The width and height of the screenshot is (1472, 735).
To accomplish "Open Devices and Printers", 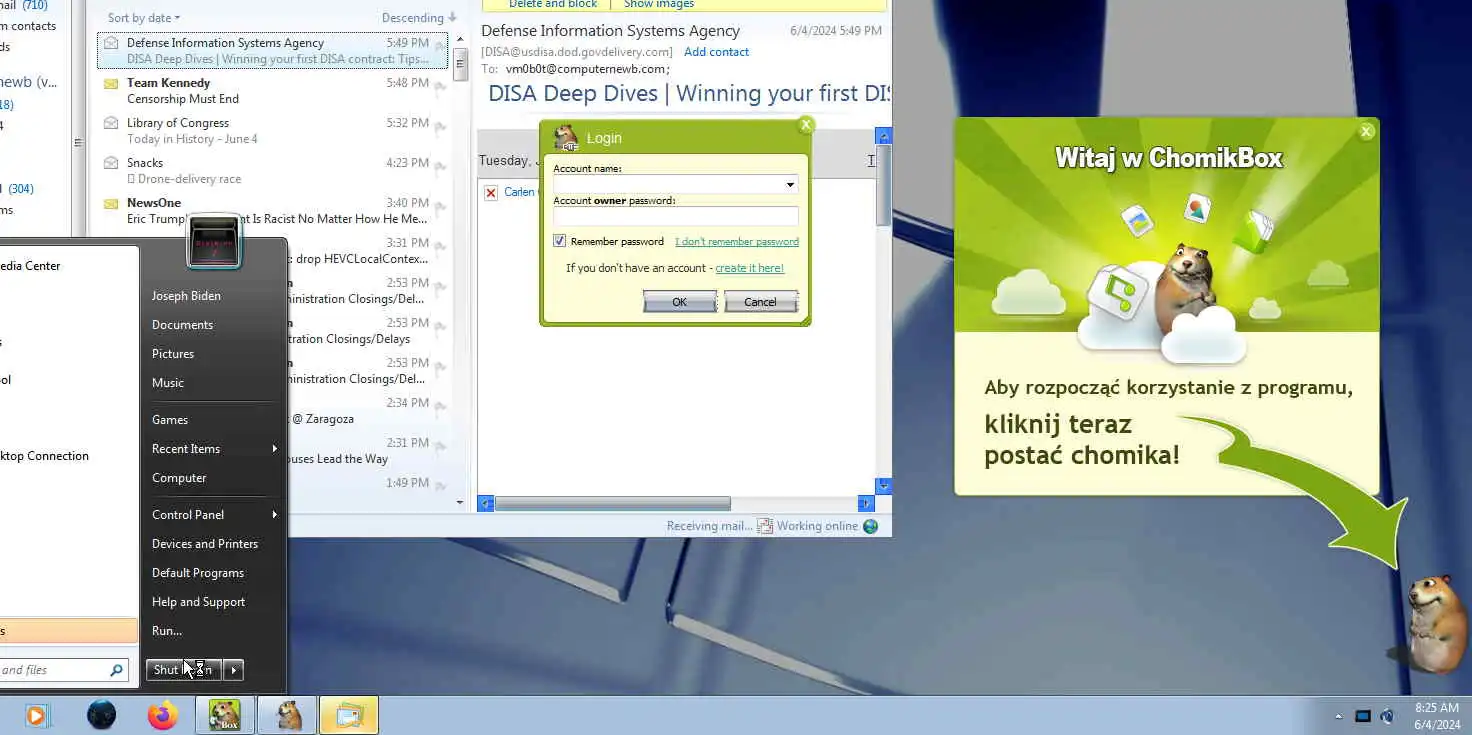I will tap(205, 544).
